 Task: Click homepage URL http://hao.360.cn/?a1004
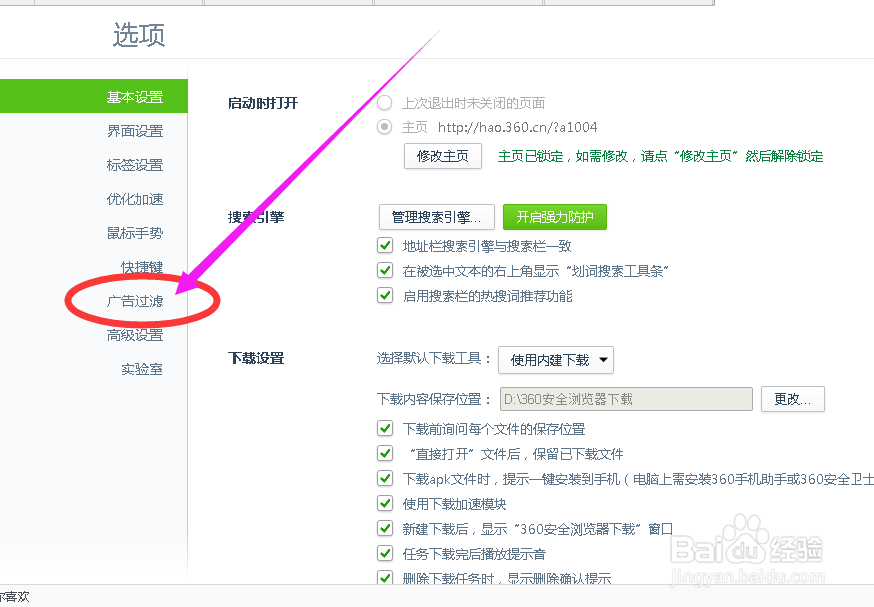coord(517,127)
